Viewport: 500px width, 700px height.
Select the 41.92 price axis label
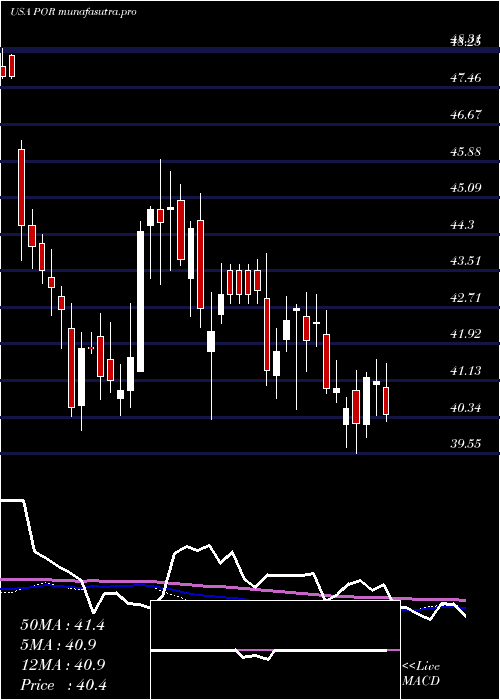tap(466, 334)
